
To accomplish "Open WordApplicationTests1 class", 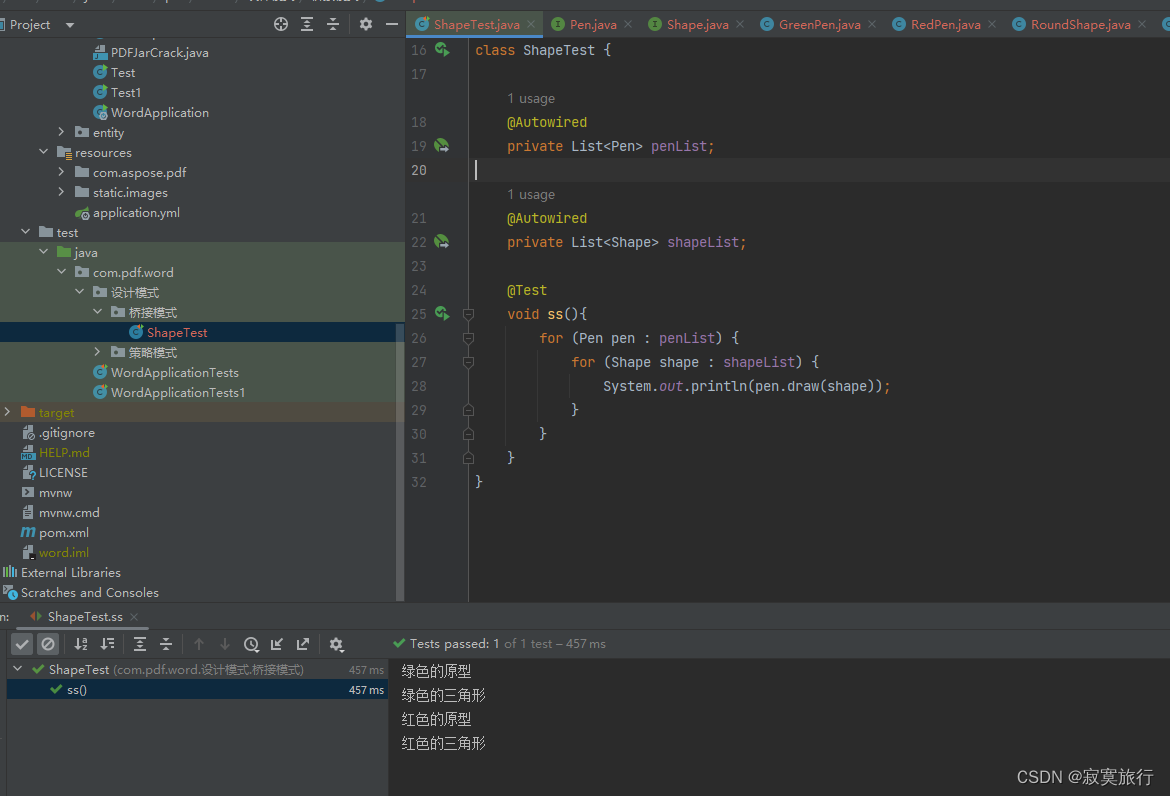I will [x=178, y=392].
